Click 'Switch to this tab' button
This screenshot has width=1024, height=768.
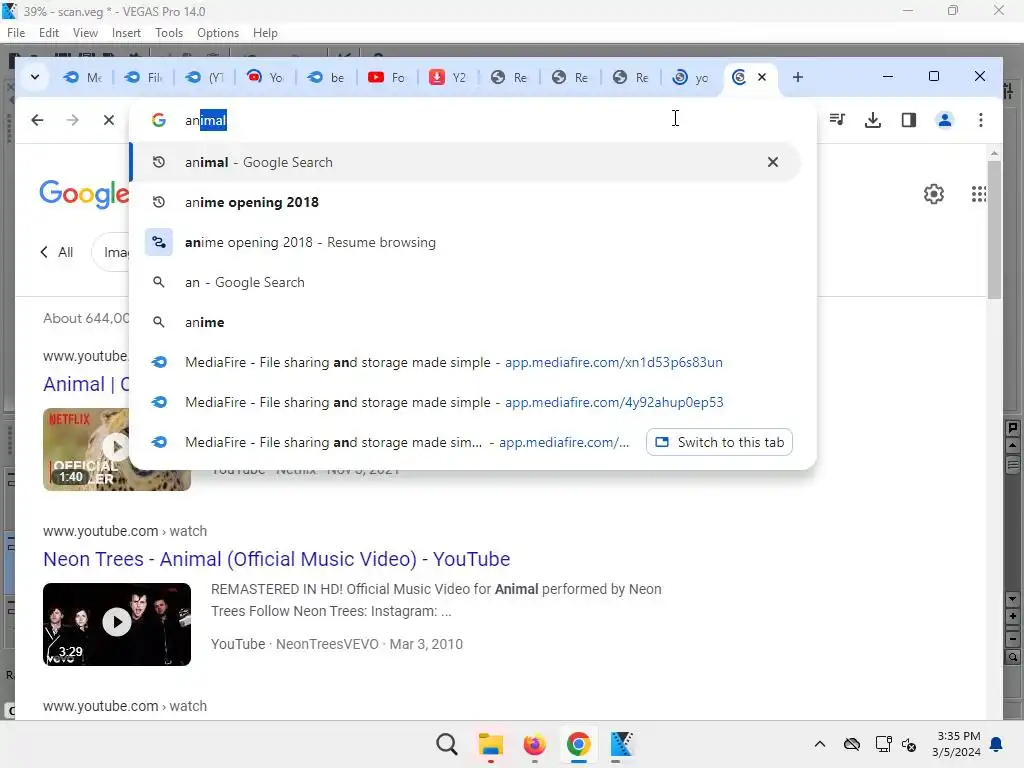coord(719,442)
